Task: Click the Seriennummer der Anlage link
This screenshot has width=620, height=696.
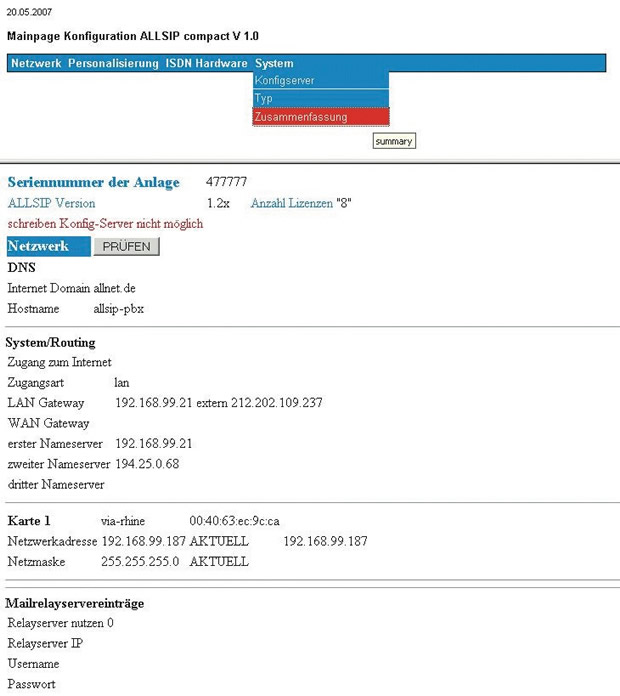Action: 94,182
